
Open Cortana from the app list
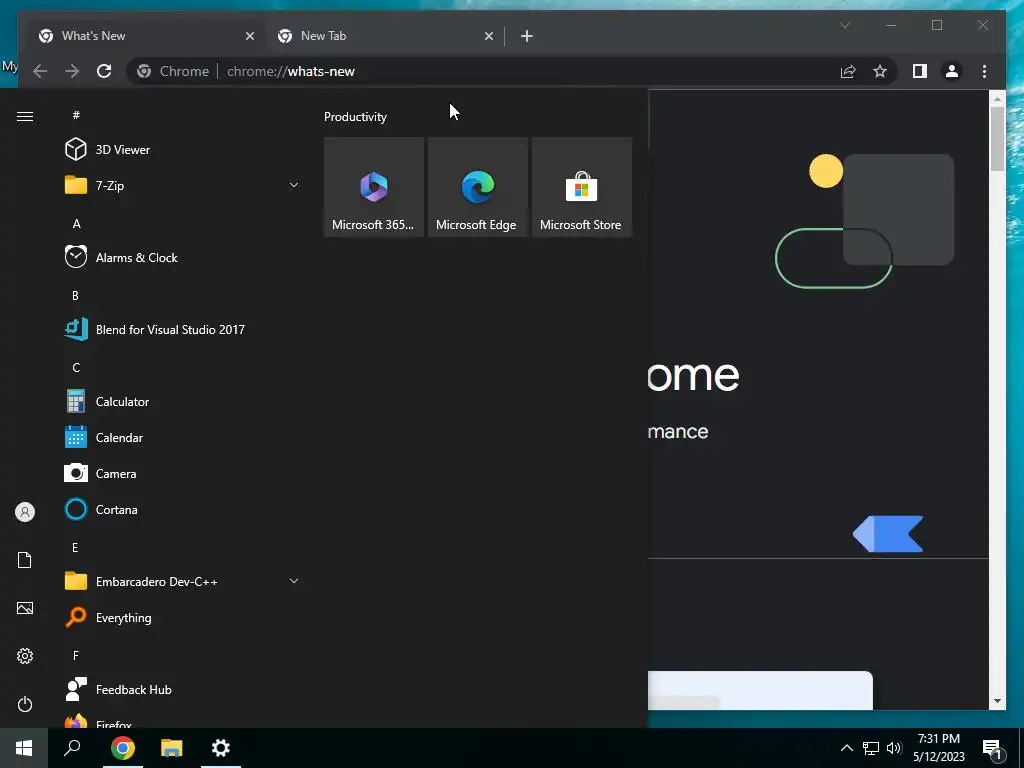tap(183, 509)
